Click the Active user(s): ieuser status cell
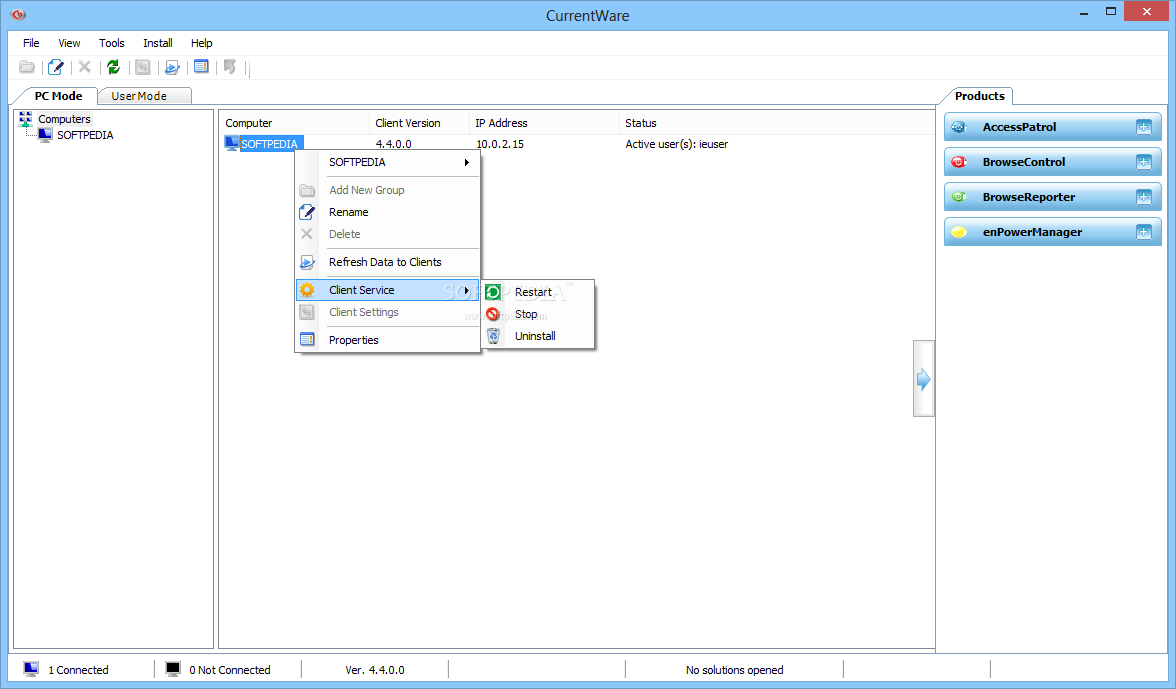The height and width of the screenshot is (689, 1176). [676, 144]
